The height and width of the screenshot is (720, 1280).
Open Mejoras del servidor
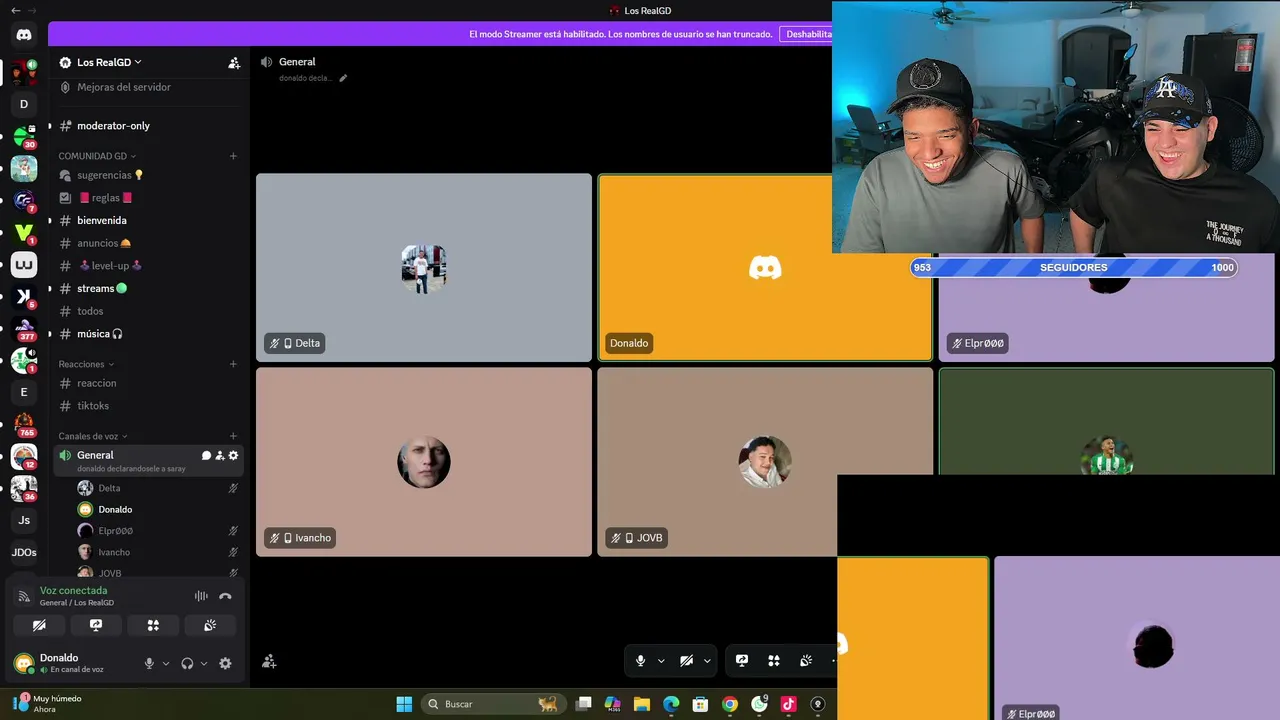(x=147, y=87)
